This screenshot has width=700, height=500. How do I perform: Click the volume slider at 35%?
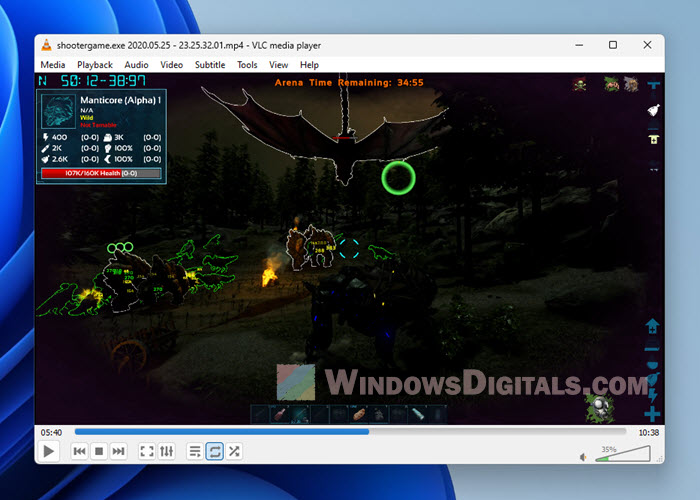click(623, 454)
